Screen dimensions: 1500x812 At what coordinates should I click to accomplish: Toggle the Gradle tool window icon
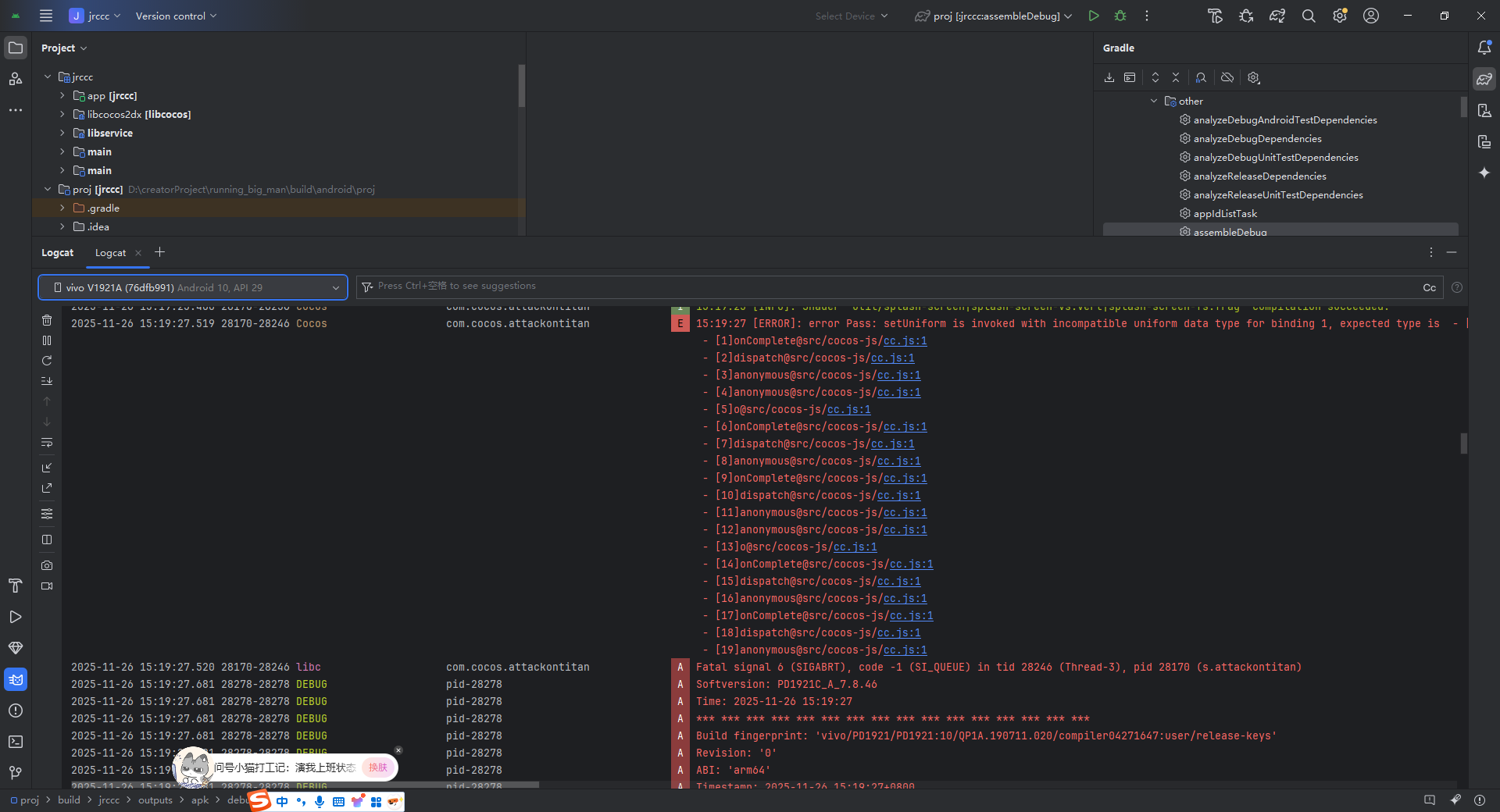1484,79
